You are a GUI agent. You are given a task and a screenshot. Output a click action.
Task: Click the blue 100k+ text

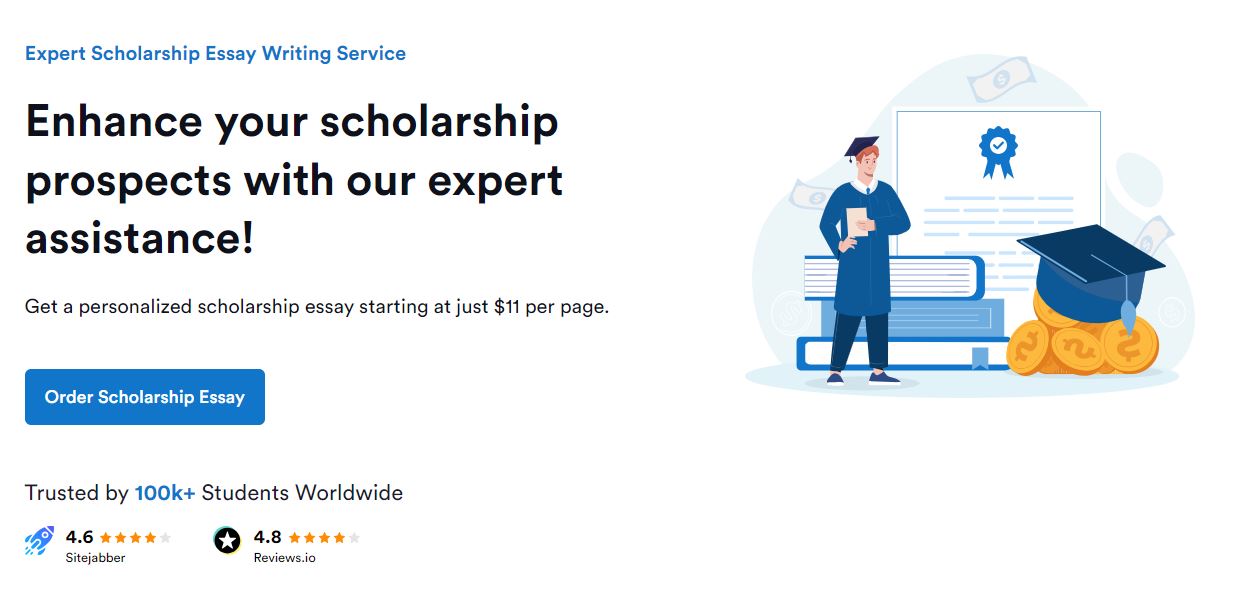click(165, 493)
